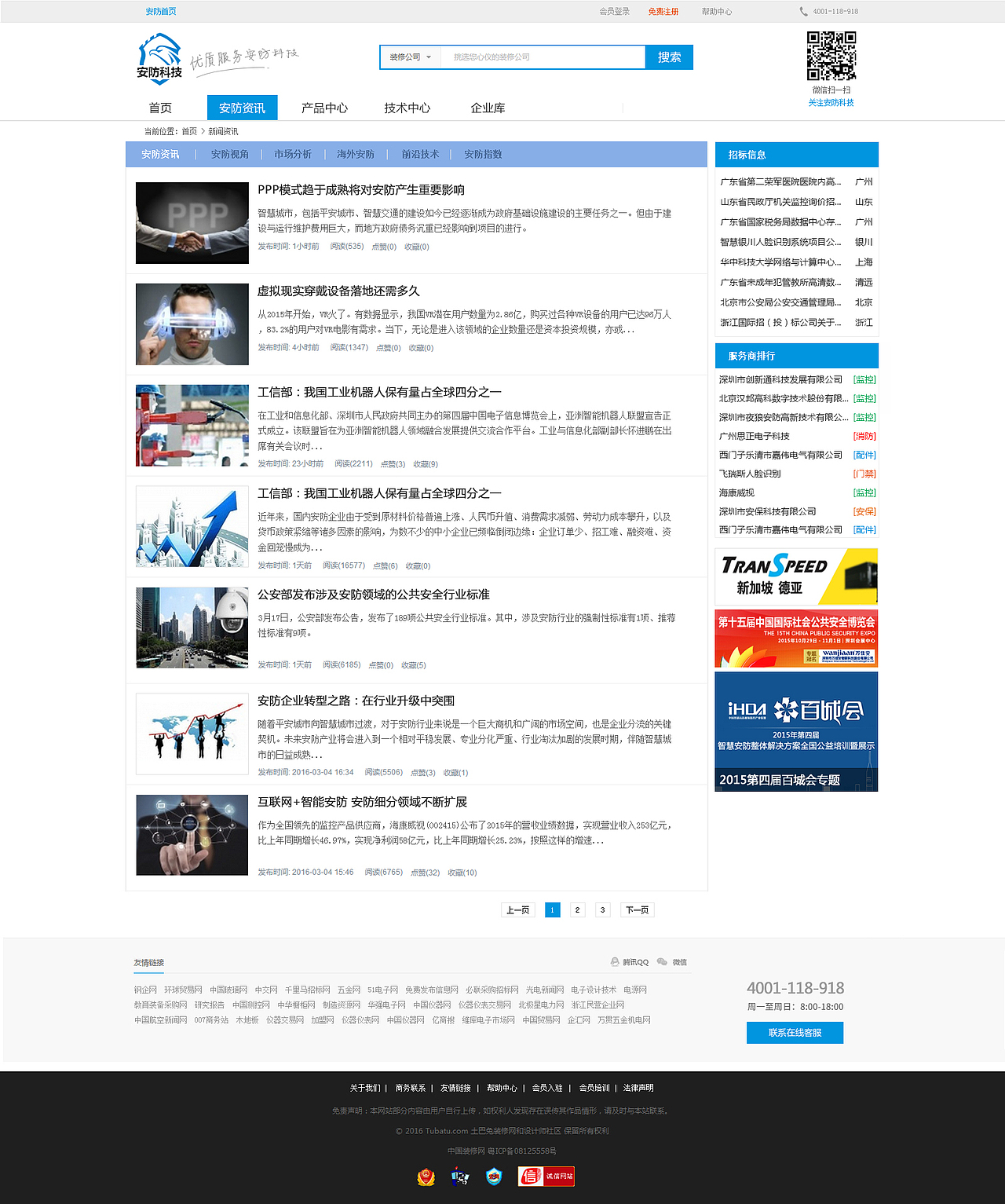
Task: Click the 免费注册 link
Action: tap(663, 11)
